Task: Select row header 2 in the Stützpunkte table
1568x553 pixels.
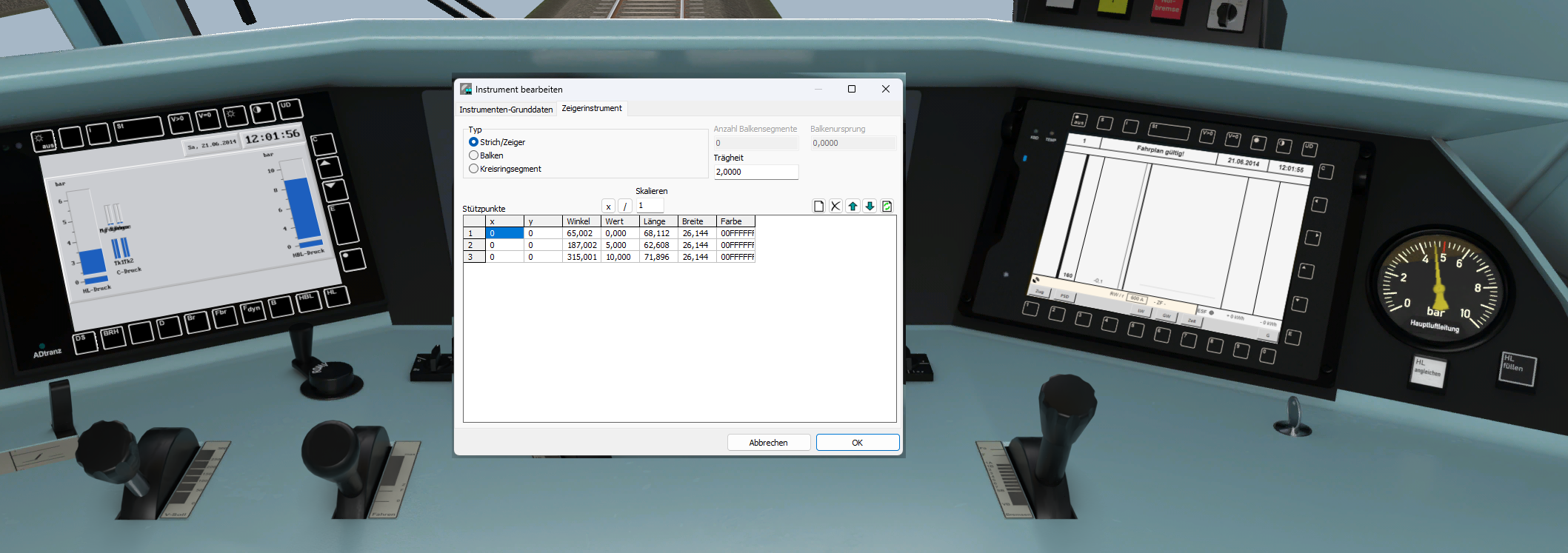Action: coord(474,245)
